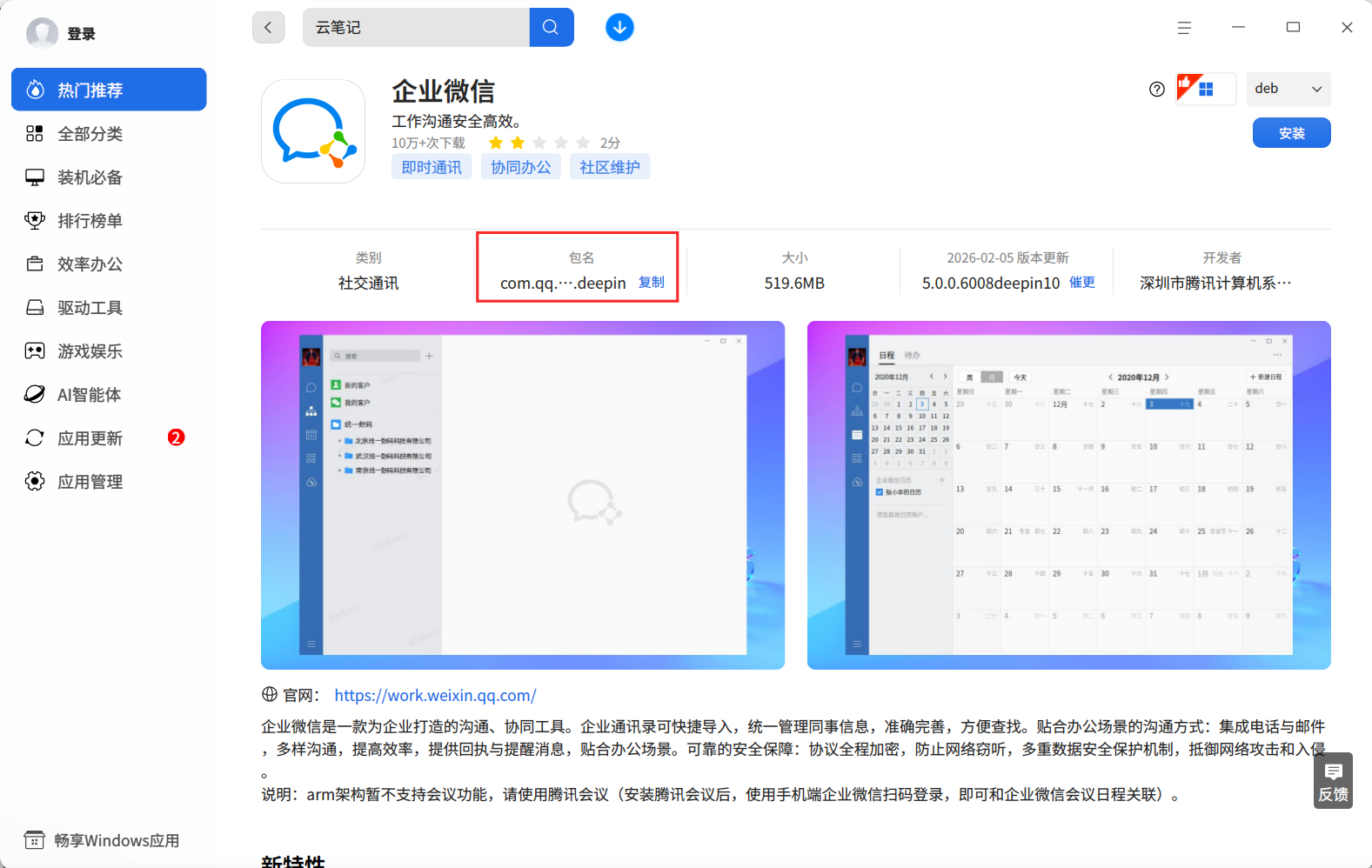Open the calendar screenshot thumbnail
The width and height of the screenshot is (1372, 868).
1069,495
